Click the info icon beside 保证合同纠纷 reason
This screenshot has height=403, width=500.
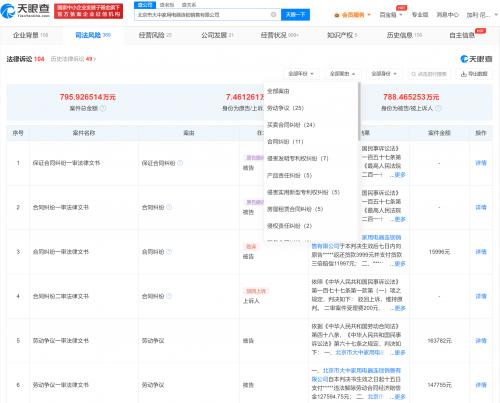click(x=180, y=163)
